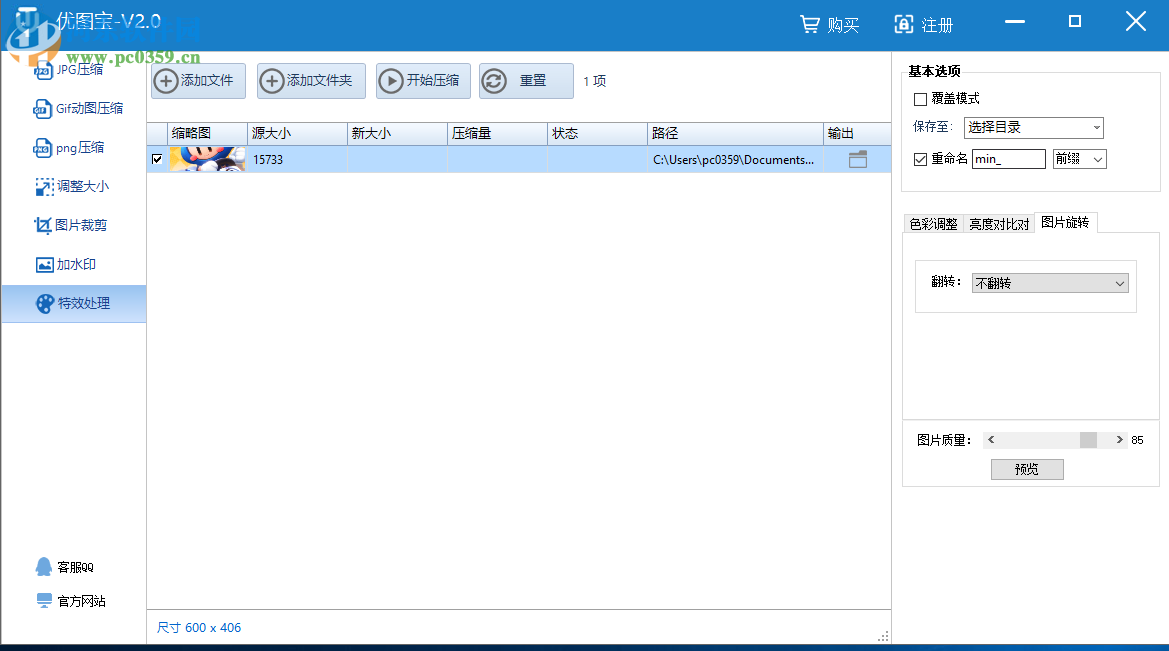Increase quality with right slider arrow

[1119, 440]
